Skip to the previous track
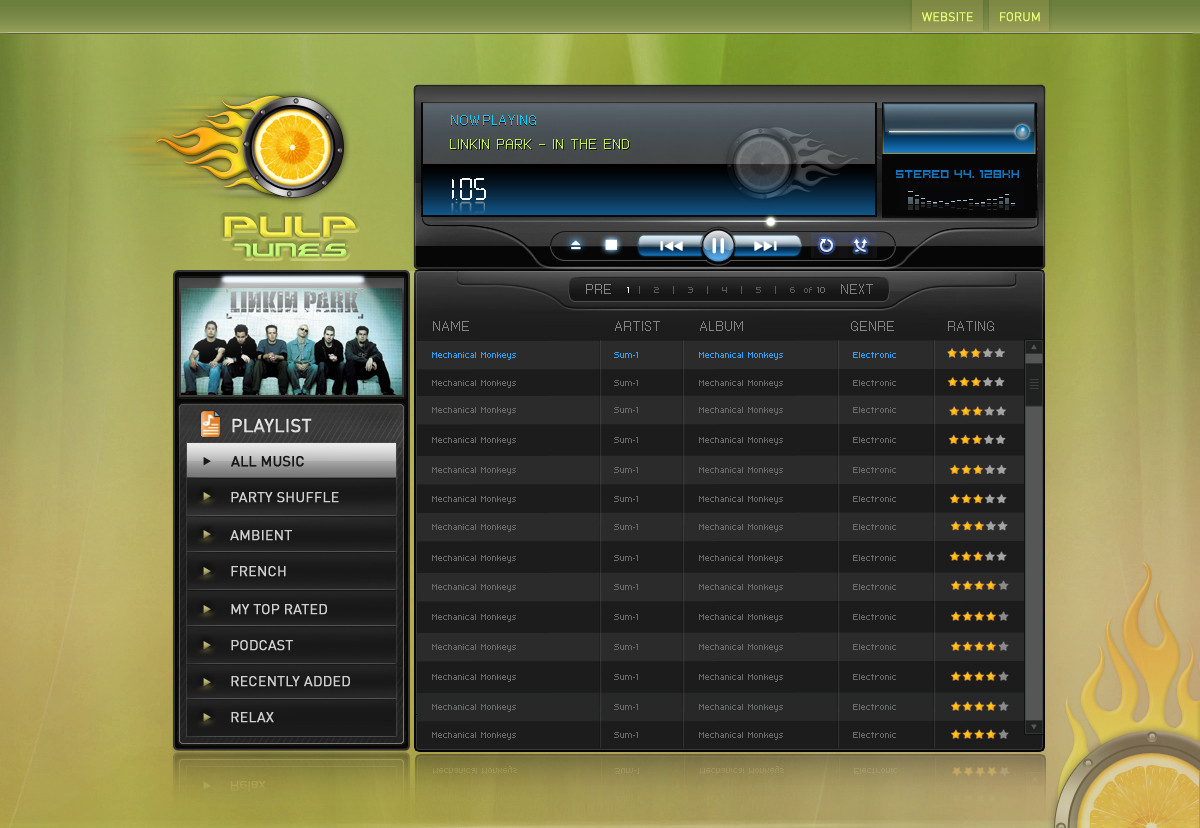Screen dimensions: 1200x828 tap(671, 245)
